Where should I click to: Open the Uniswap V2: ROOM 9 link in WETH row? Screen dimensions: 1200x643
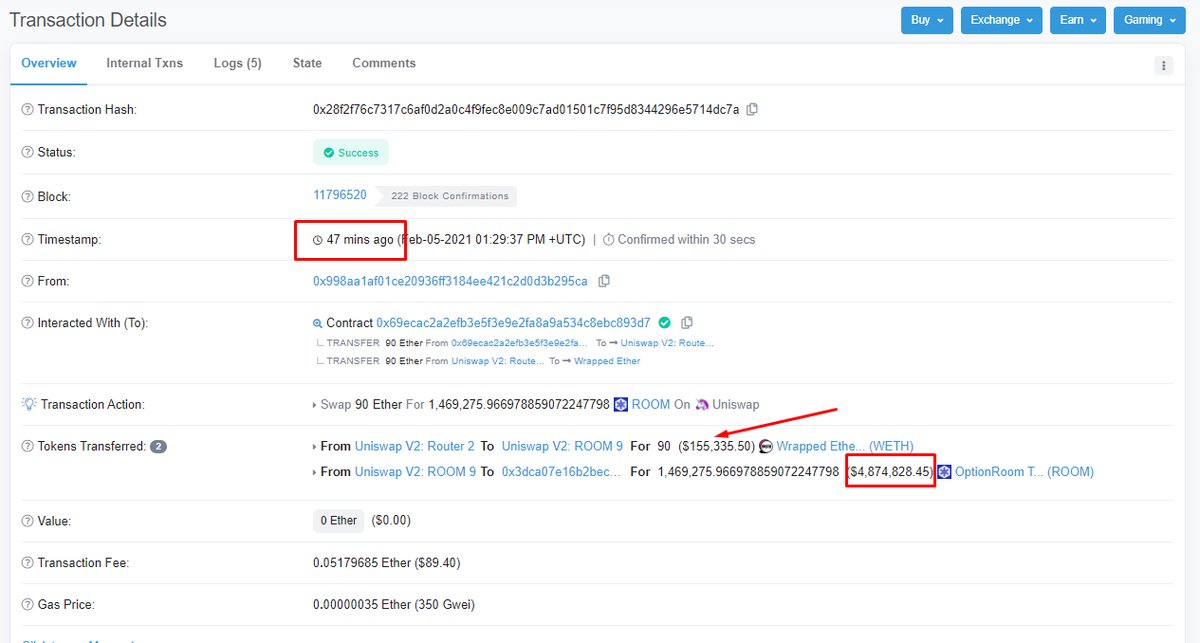tap(562, 446)
